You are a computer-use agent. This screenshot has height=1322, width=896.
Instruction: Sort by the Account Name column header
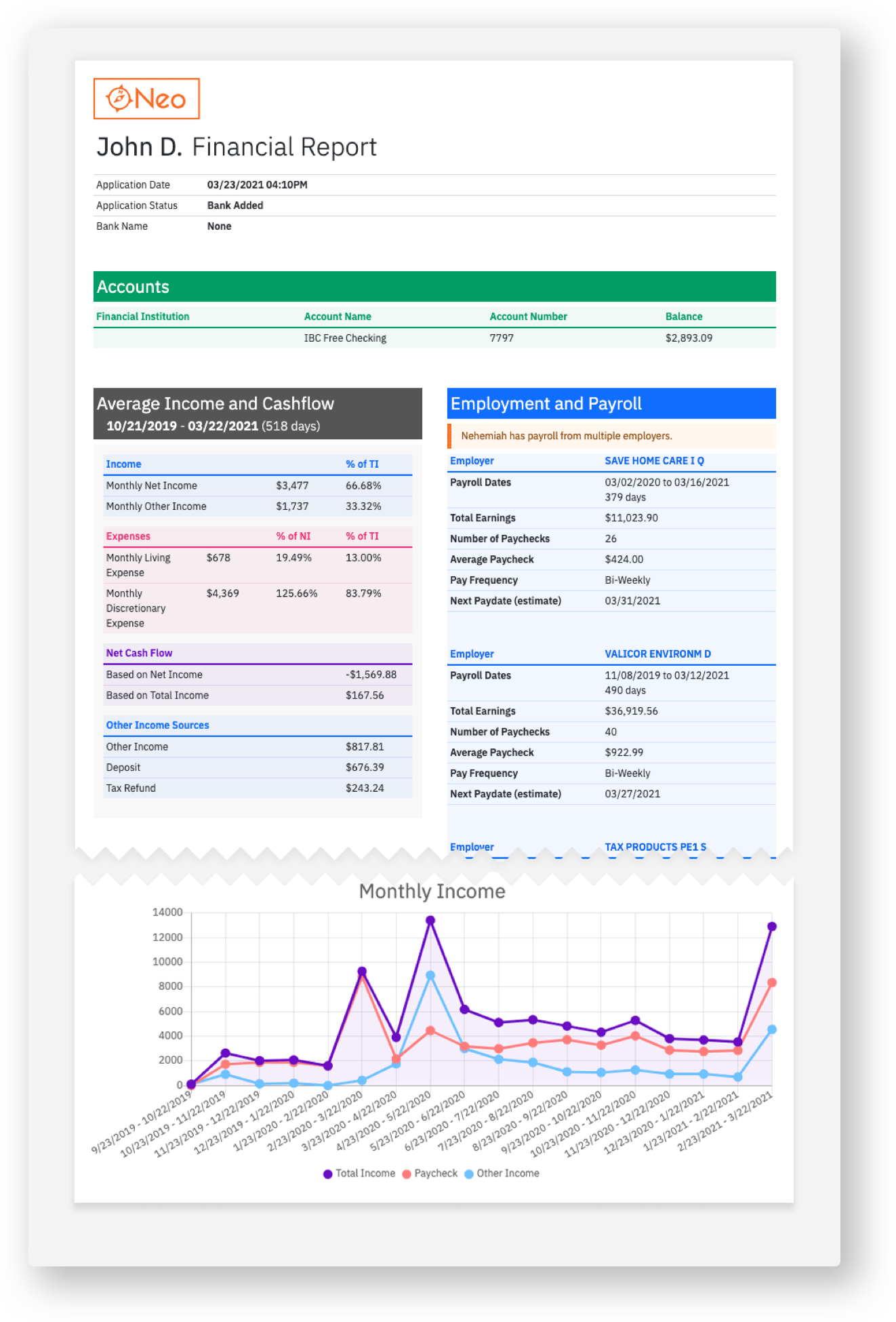338,317
